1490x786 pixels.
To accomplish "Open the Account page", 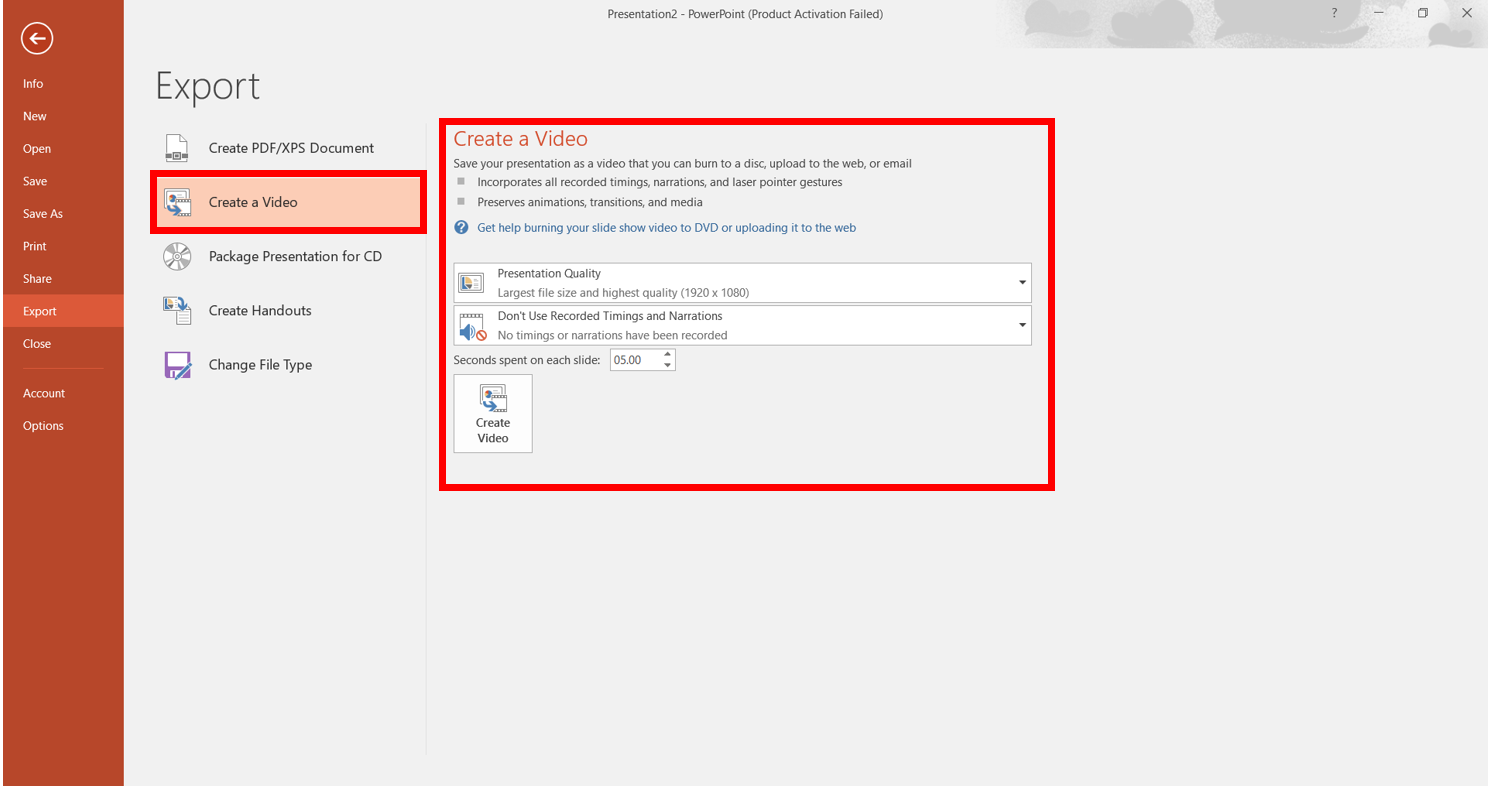I will (62, 394).
